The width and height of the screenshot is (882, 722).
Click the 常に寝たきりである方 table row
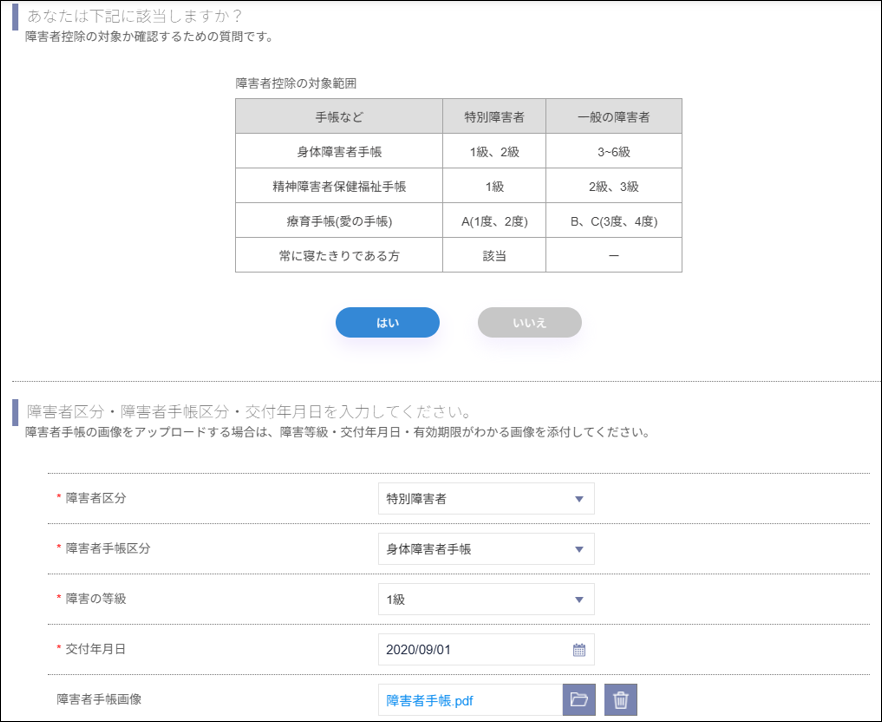338,256
